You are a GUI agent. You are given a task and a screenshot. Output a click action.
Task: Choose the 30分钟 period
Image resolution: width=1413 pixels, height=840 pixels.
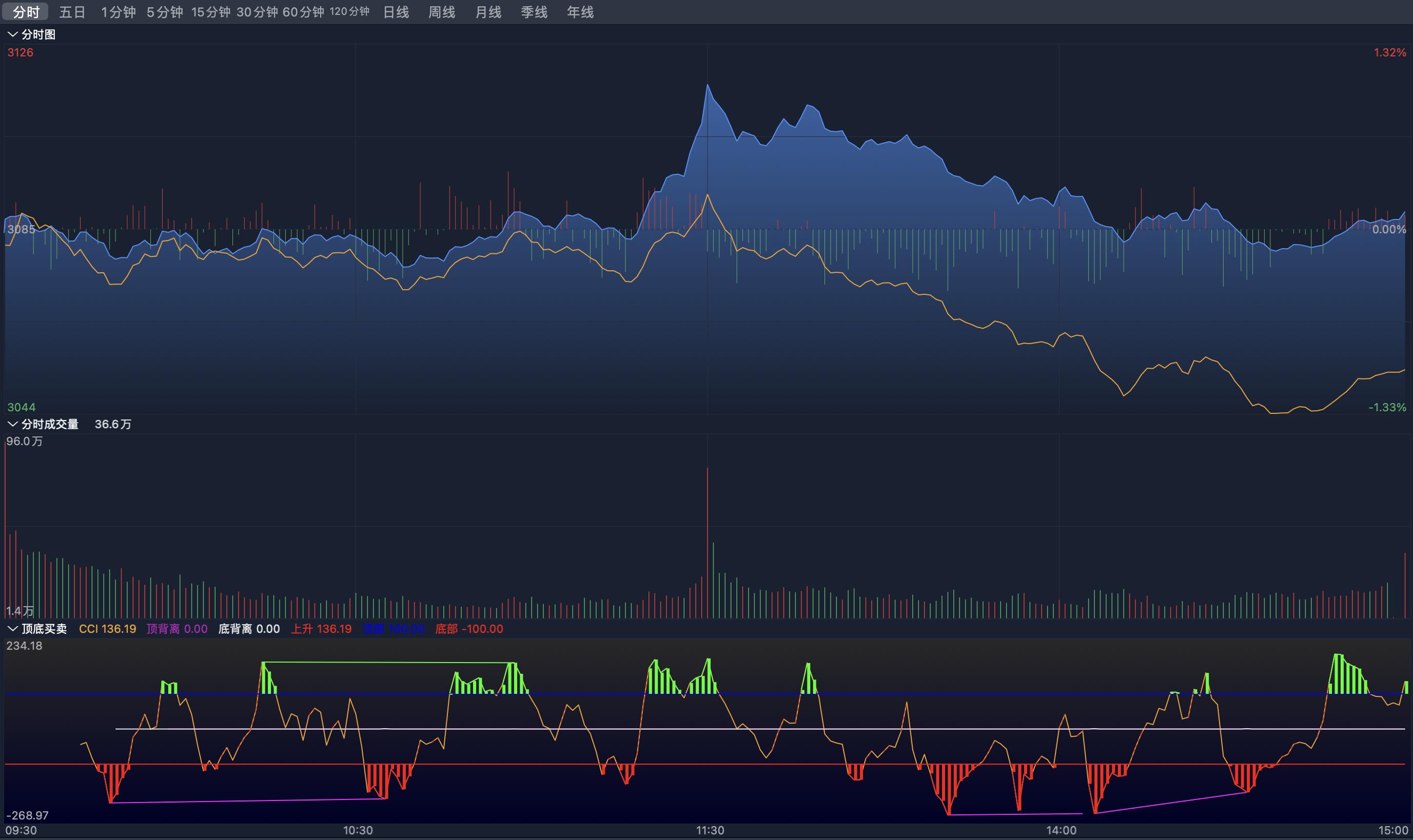pos(257,12)
